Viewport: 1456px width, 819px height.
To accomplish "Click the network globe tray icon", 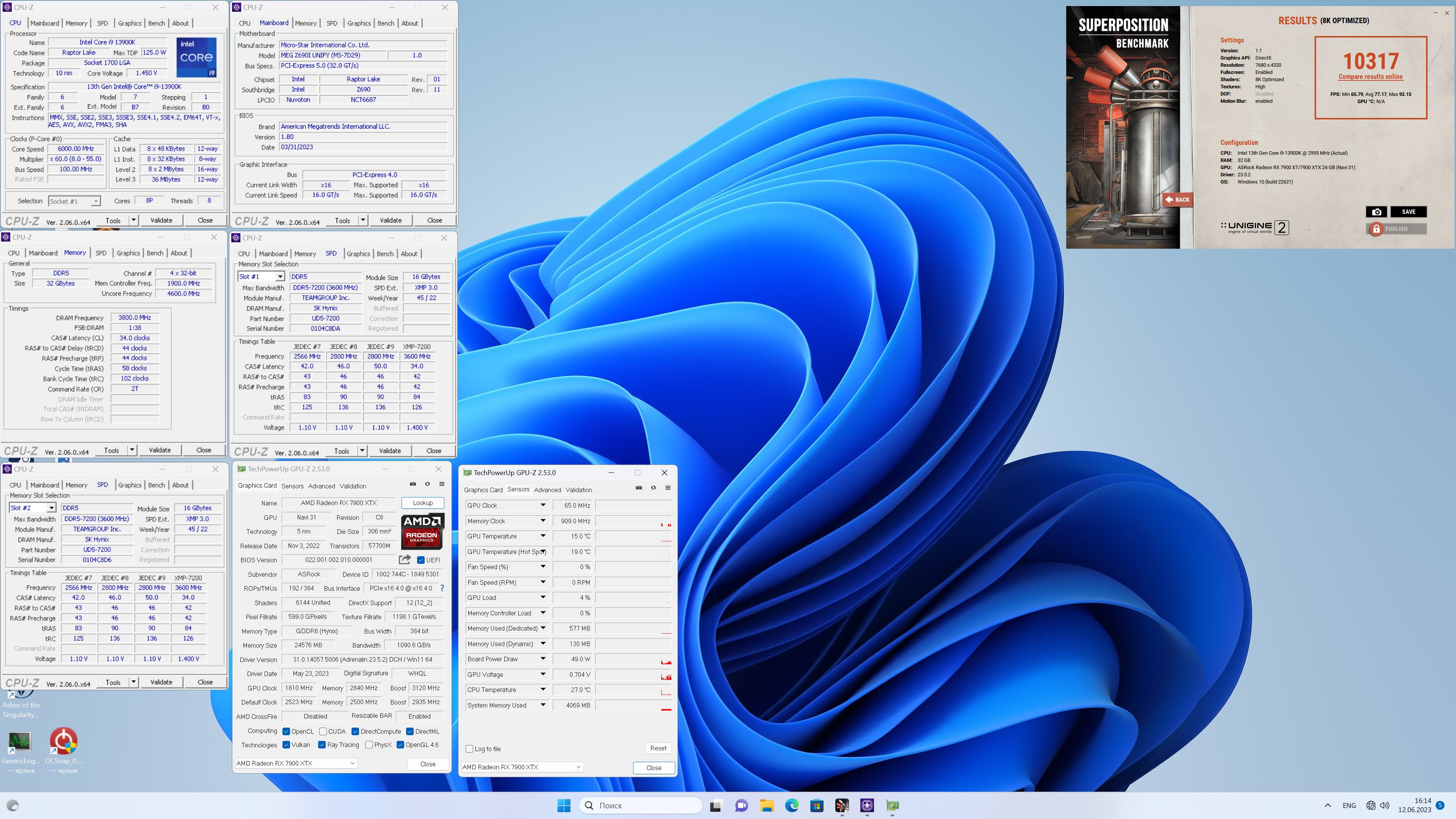I will (x=1371, y=805).
